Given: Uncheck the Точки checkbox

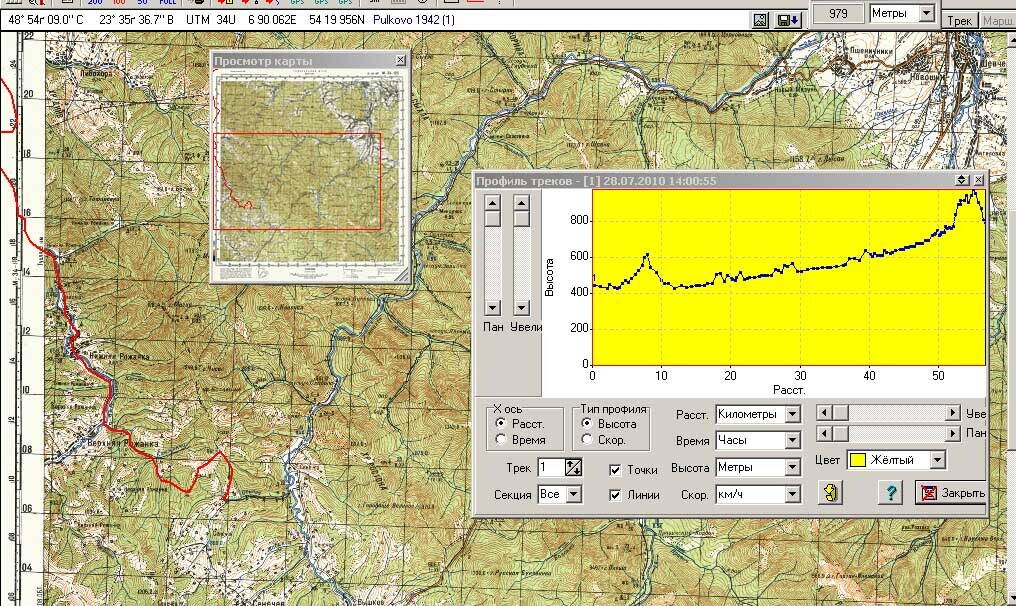Looking at the screenshot, I should [617, 469].
